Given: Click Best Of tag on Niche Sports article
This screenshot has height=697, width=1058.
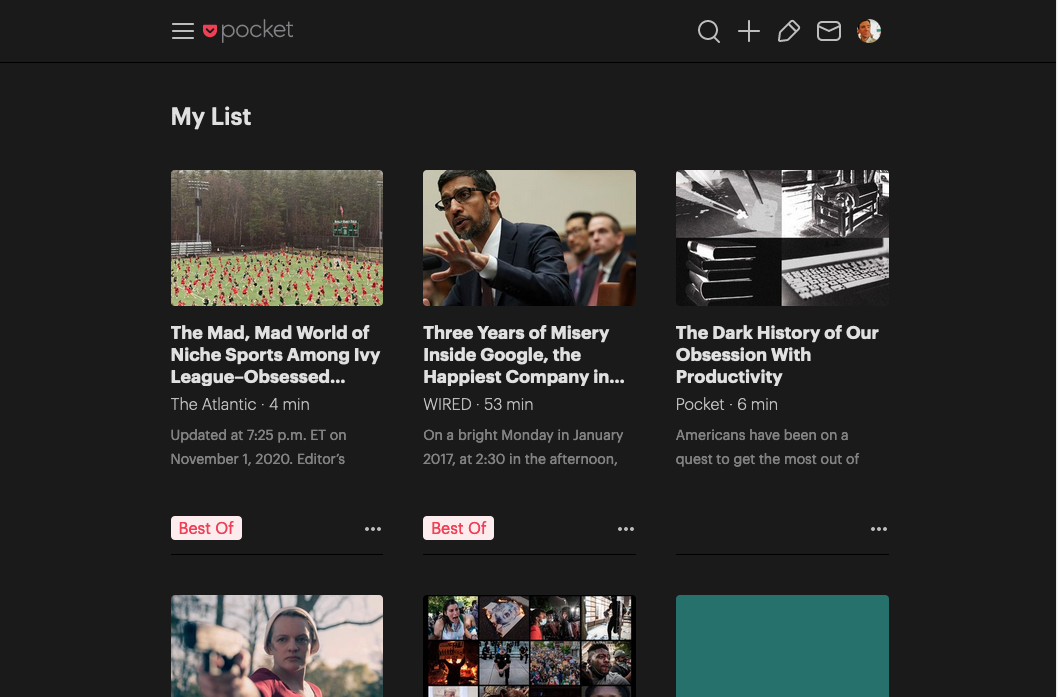Looking at the screenshot, I should [206, 528].
